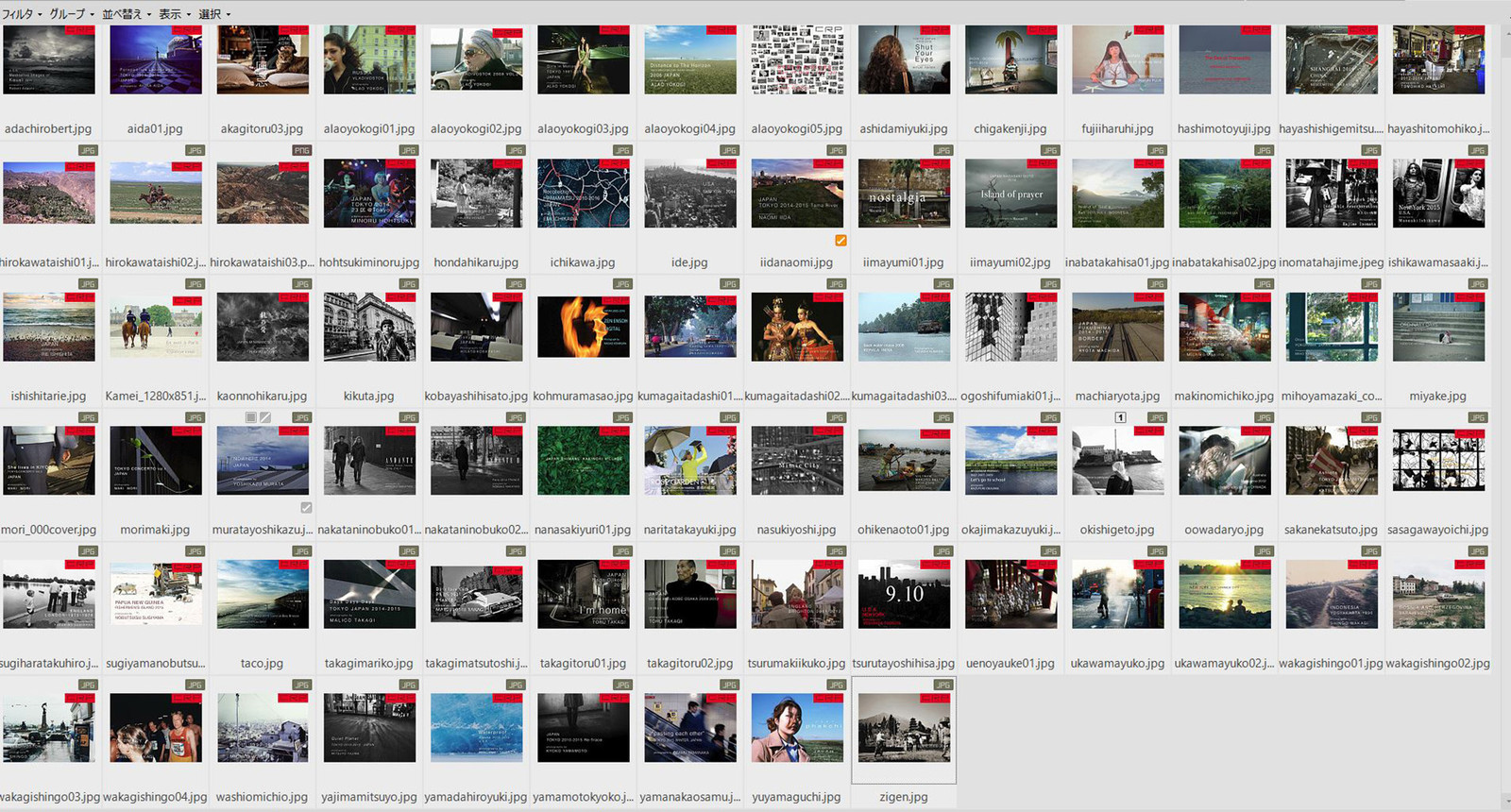
Task: Click the filename chigakenji.jpg
Action: (1010, 129)
